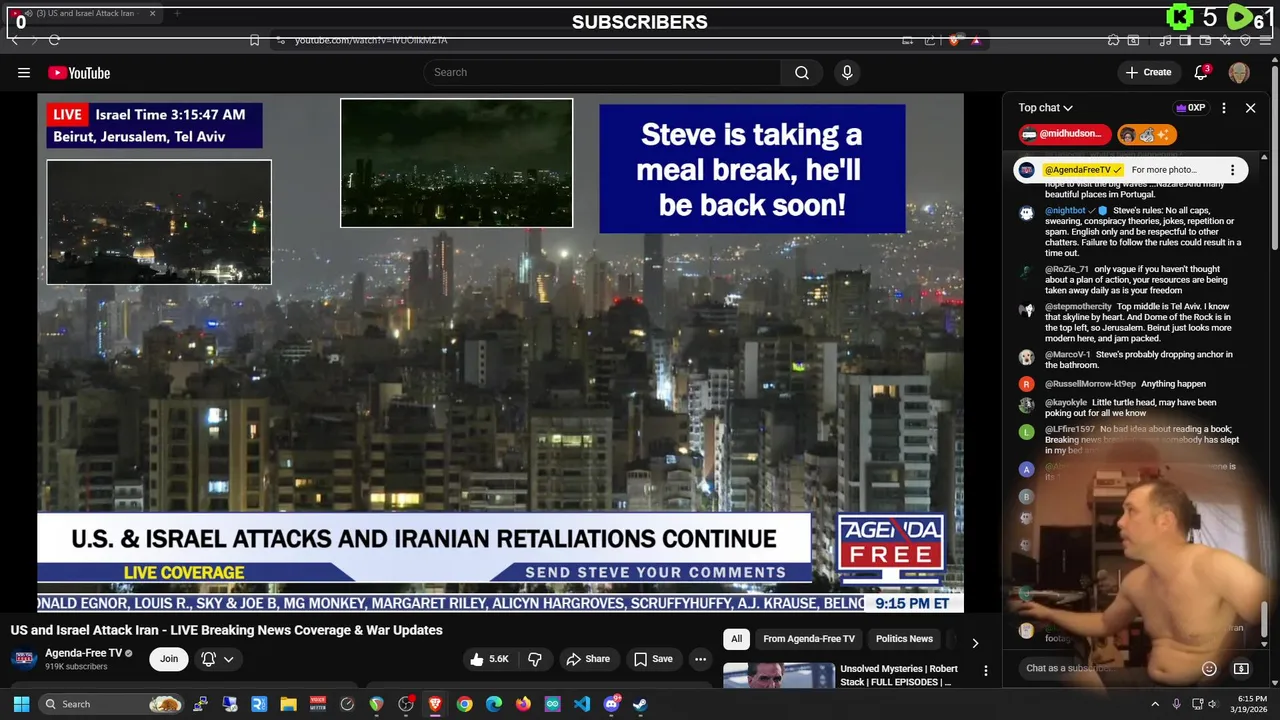The image size is (1280, 720).
Task: Open YouTube notifications bell
Action: (1201, 72)
